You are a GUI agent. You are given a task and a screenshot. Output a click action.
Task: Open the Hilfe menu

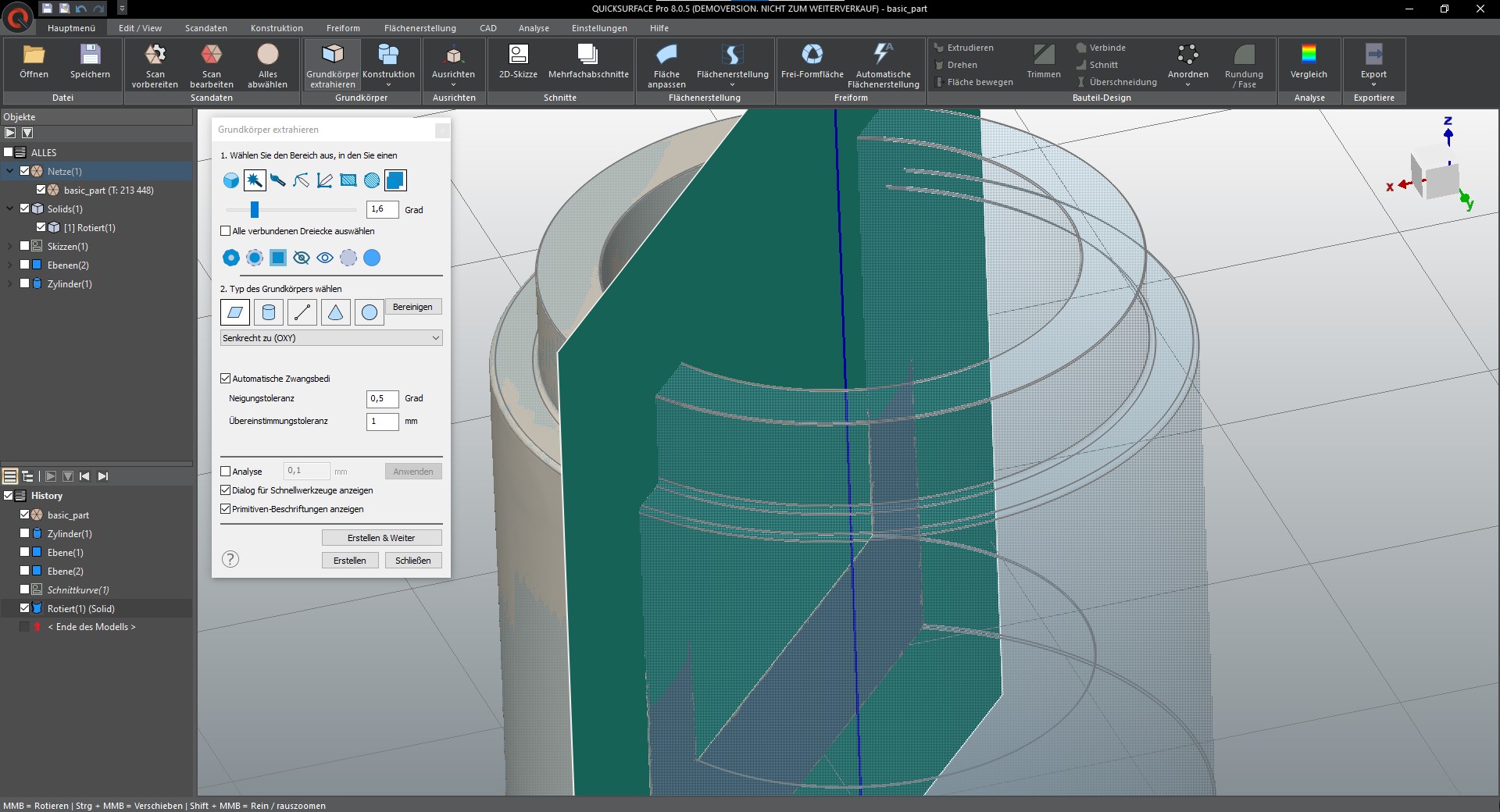tap(659, 27)
